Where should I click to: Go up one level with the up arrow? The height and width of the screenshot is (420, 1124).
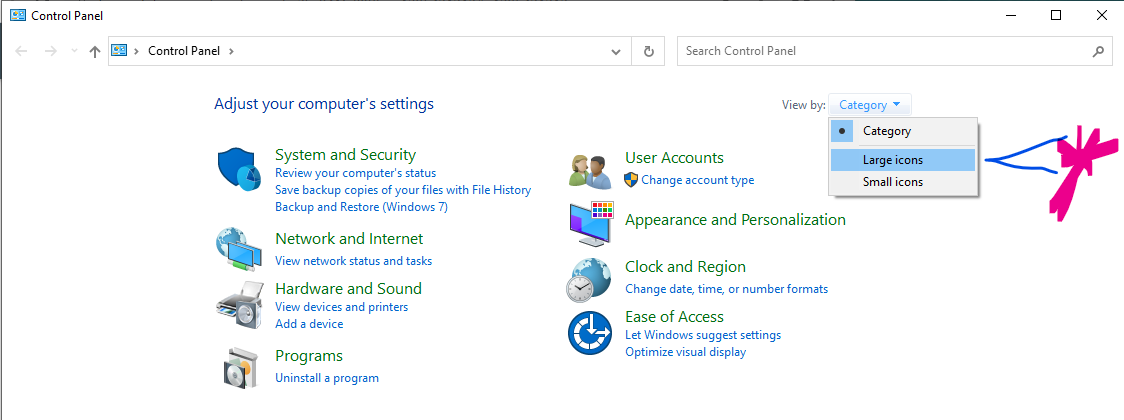[x=95, y=51]
